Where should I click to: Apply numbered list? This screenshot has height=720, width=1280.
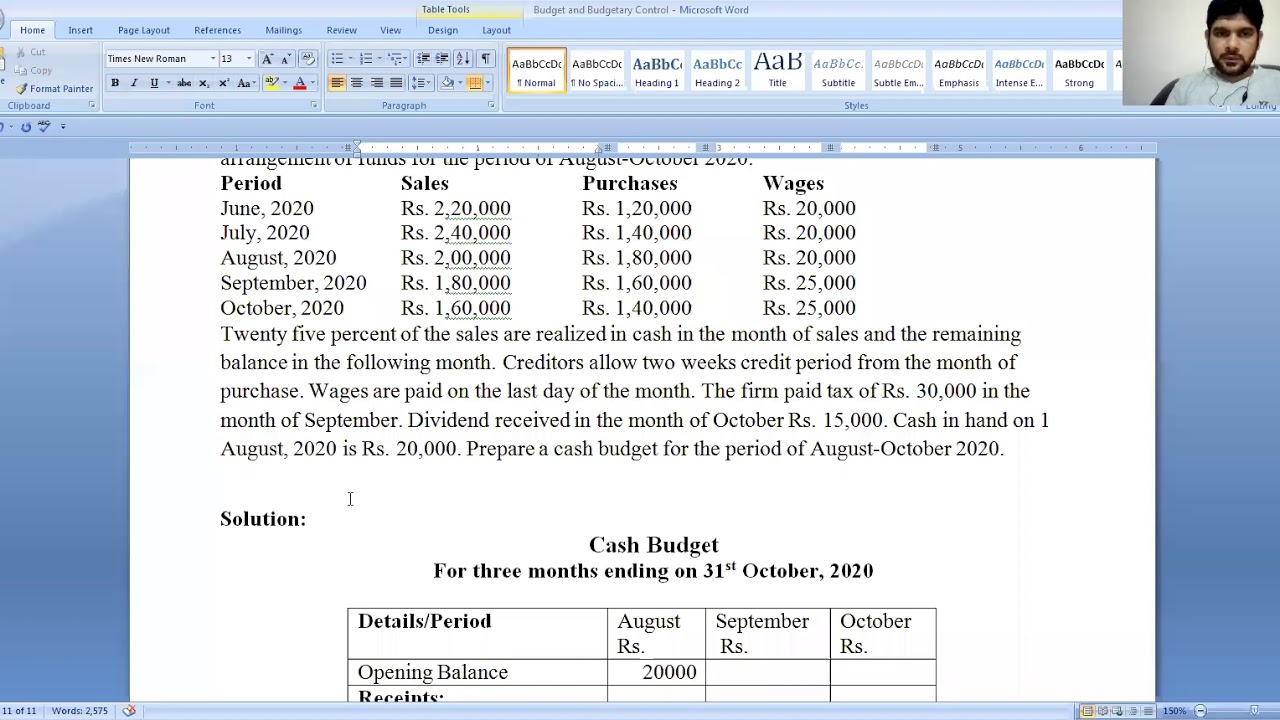[x=366, y=59]
